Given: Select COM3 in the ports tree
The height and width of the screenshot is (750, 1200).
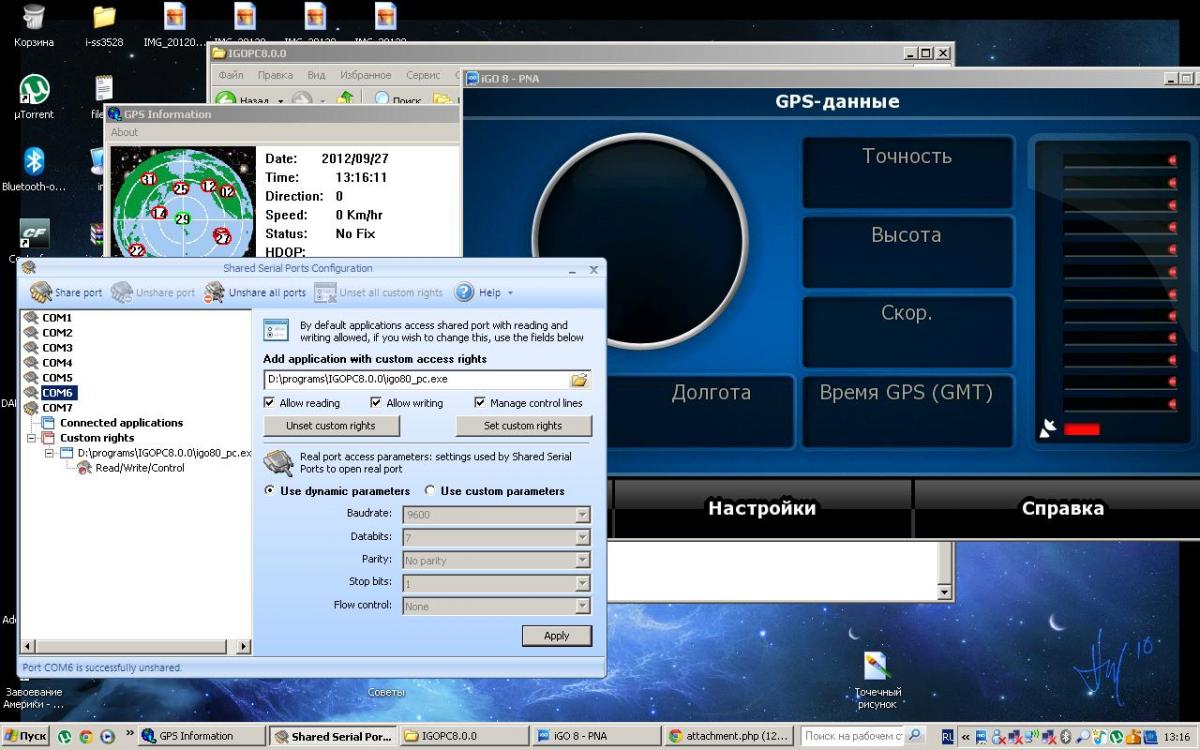Looking at the screenshot, I should coord(57,348).
